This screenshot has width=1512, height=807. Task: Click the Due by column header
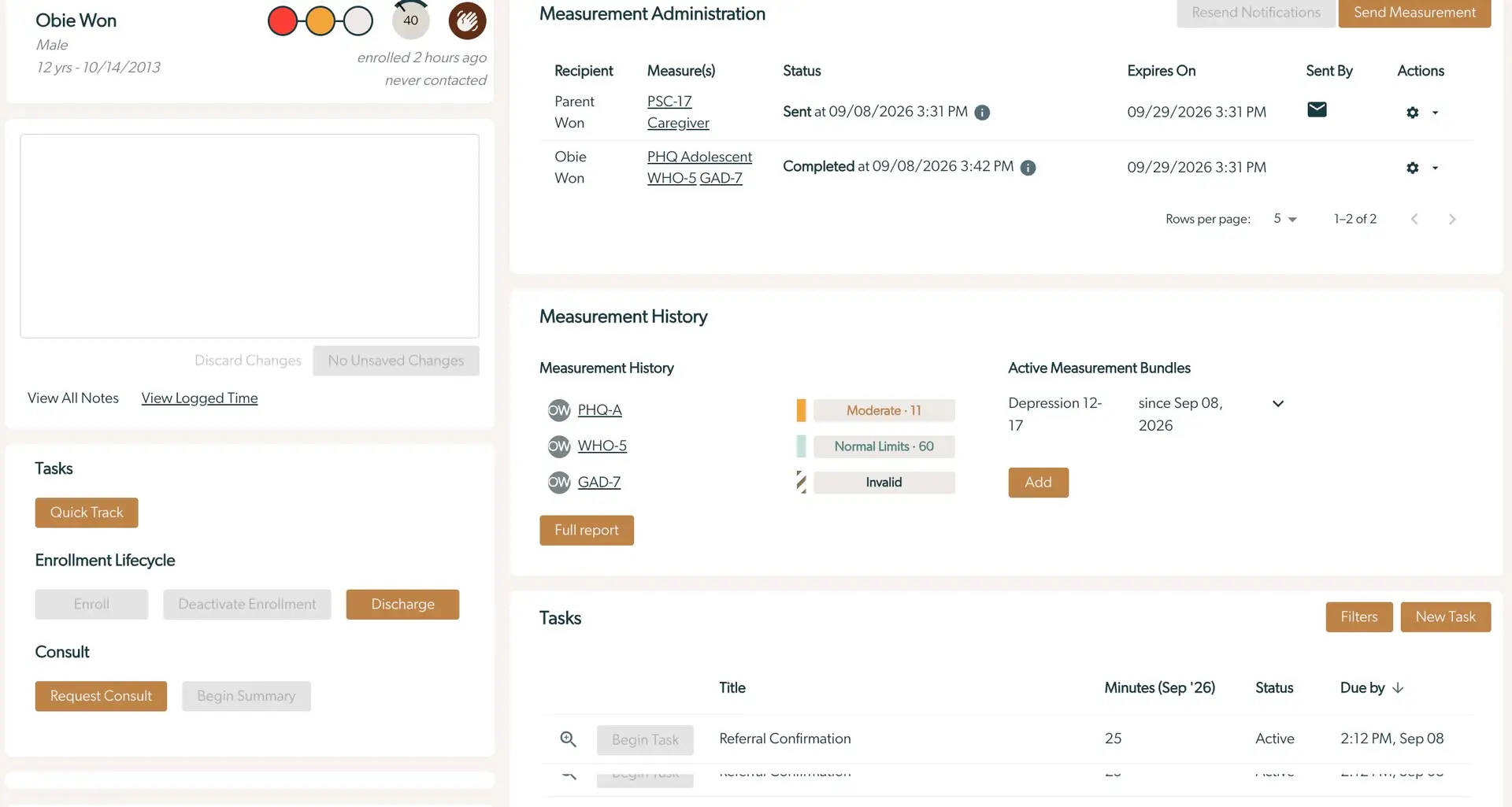coord(1362,688)
